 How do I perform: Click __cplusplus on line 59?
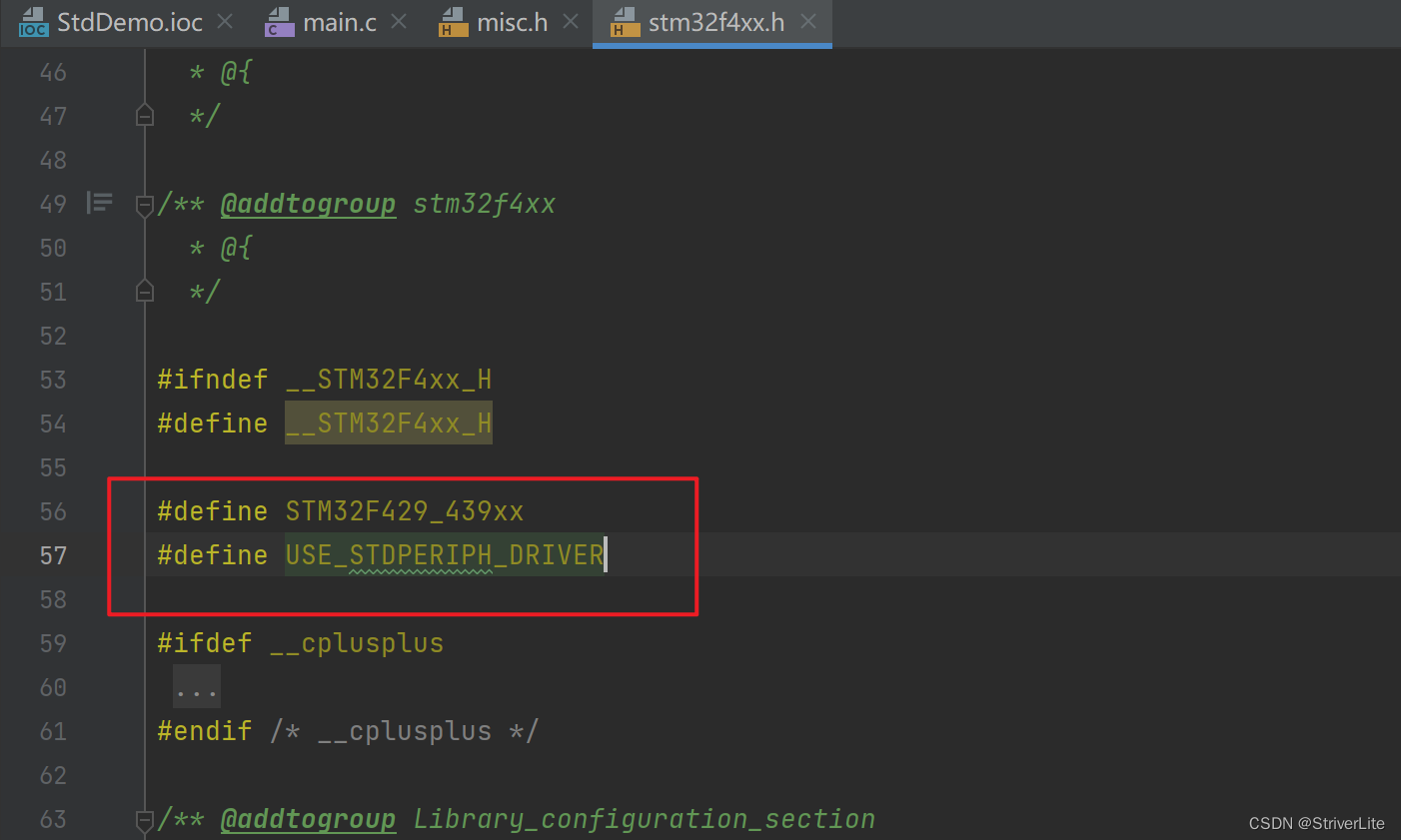357,643
